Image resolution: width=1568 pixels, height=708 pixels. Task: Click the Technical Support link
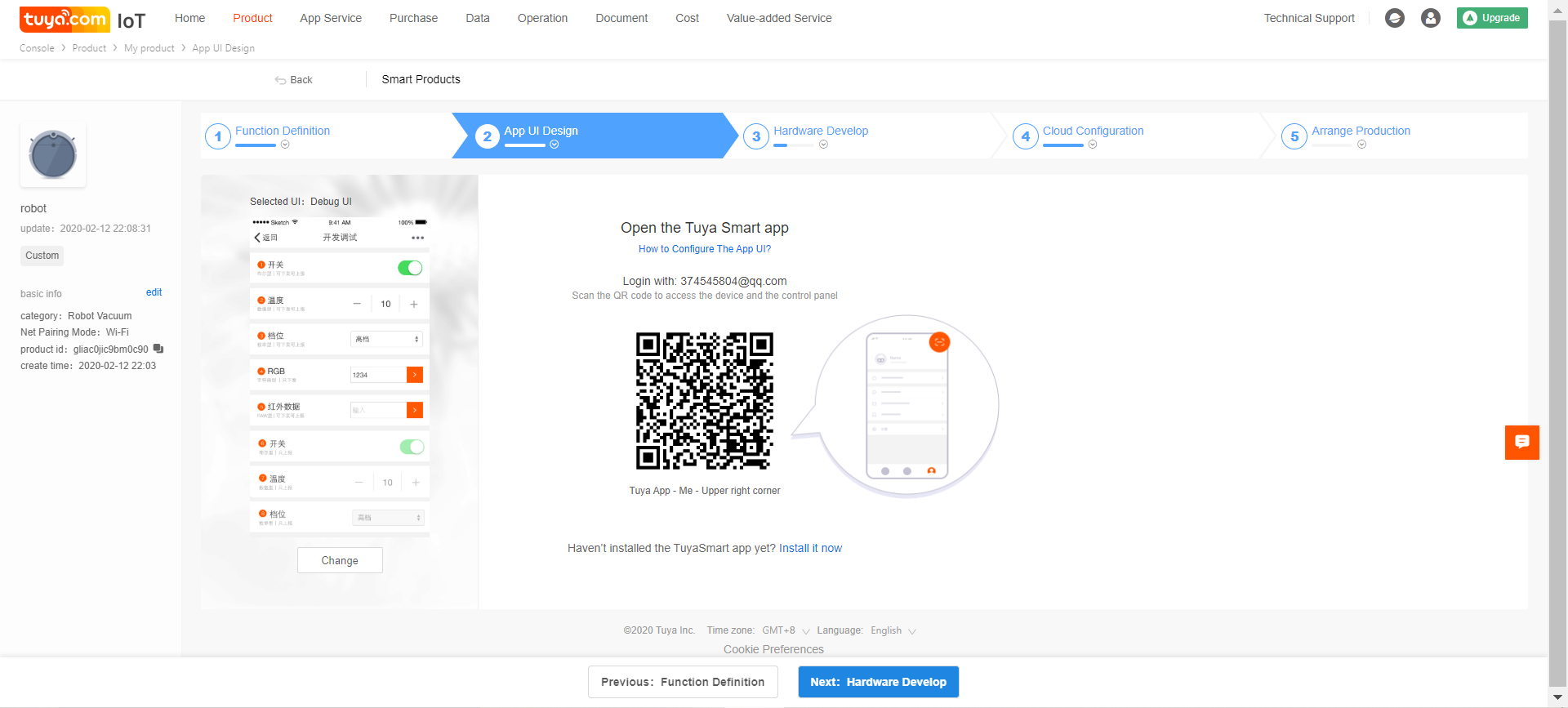1309,18
